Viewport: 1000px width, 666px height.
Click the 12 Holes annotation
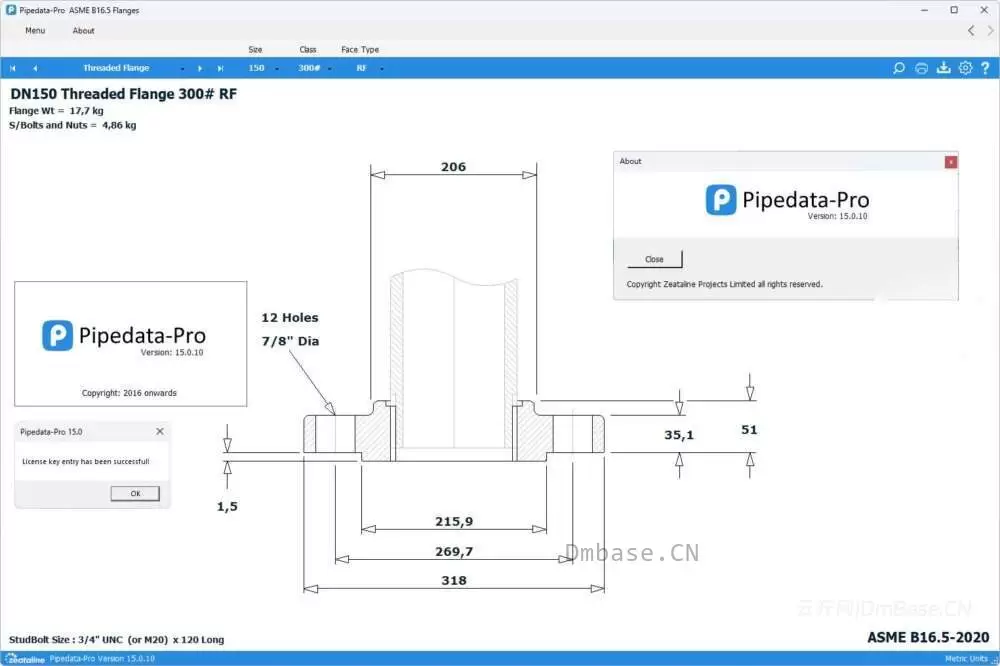tap(290, 318)
